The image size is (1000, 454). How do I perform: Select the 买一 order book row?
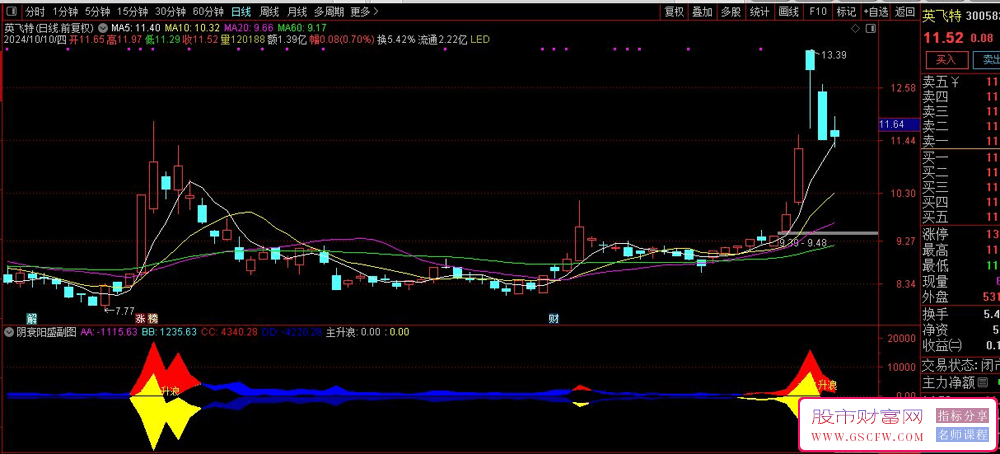[x=961, y=157]
